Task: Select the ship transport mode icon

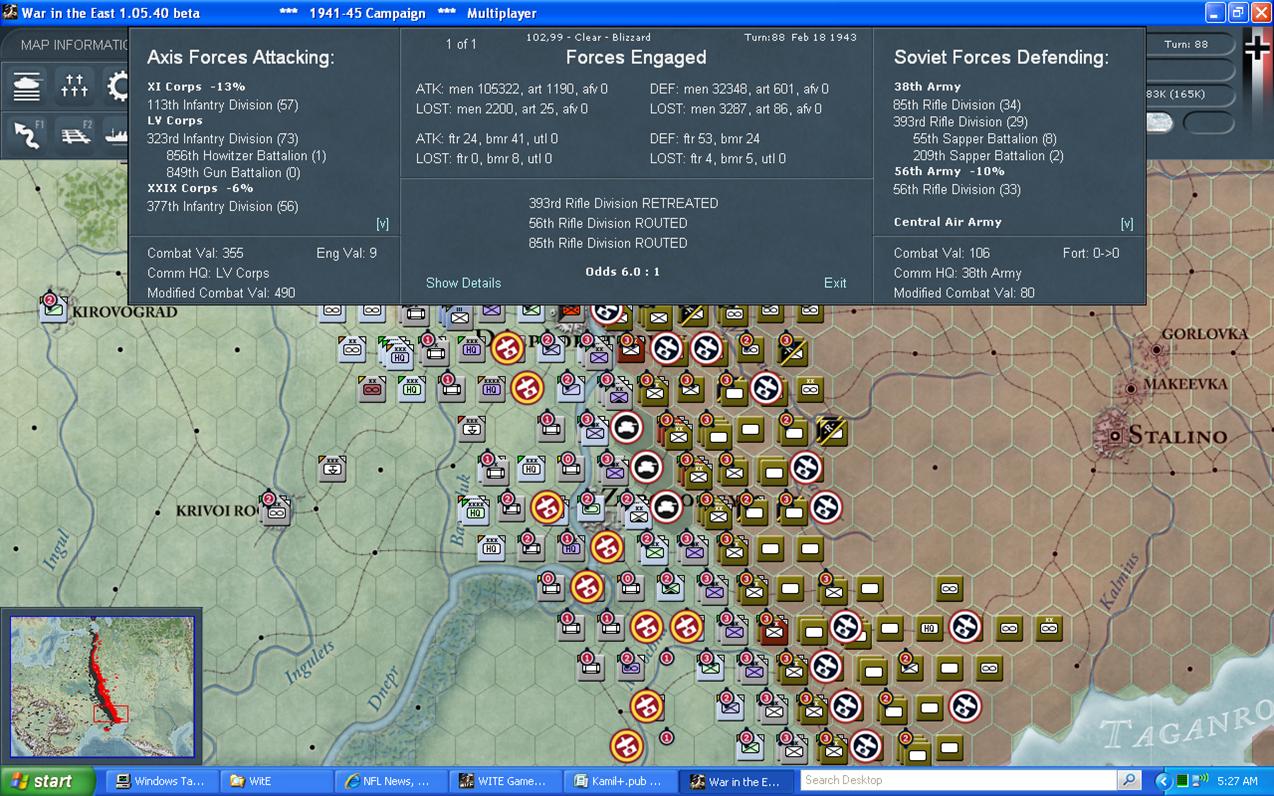Action: pyautogui.click(x=116, y=135)
